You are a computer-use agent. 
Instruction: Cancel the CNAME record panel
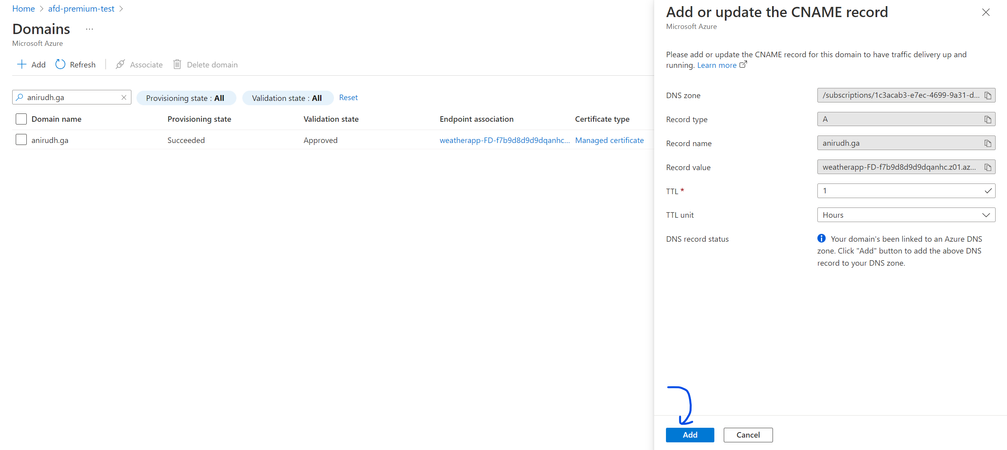tap(748, 435)
